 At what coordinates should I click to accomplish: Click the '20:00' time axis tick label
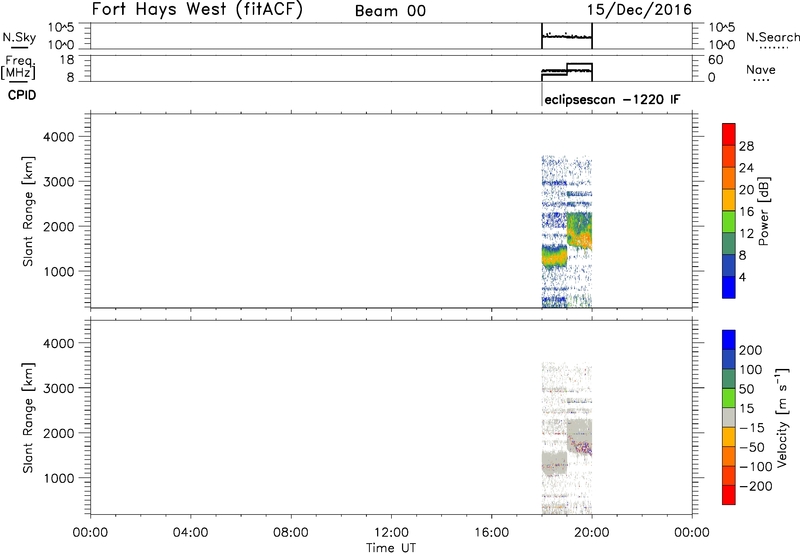(592, 533)
